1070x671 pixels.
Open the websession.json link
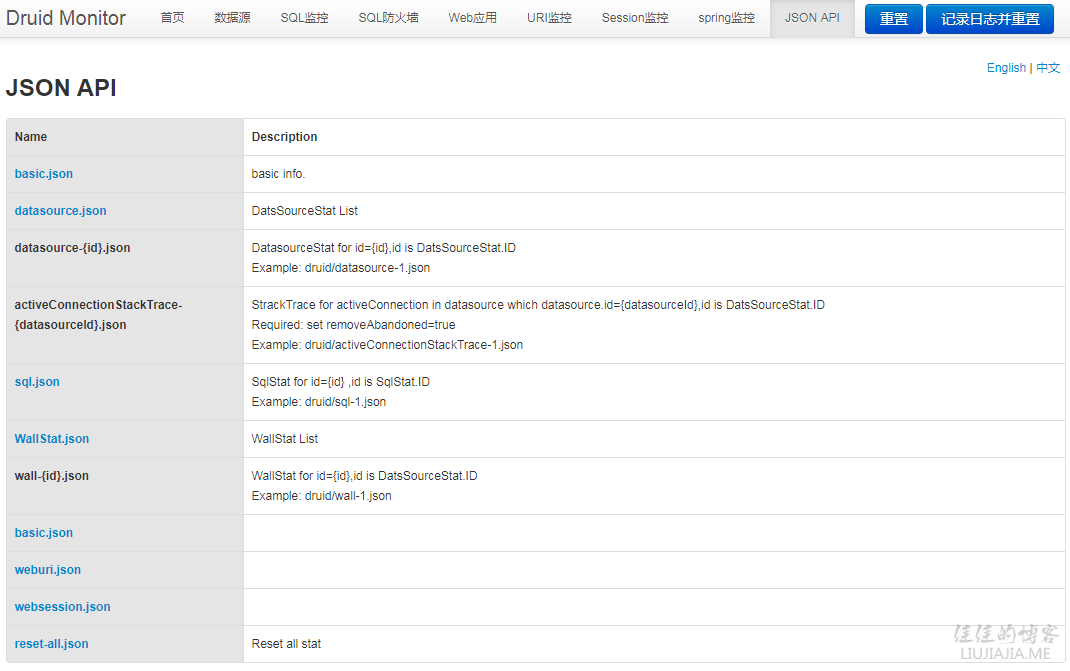coord(62,607)
